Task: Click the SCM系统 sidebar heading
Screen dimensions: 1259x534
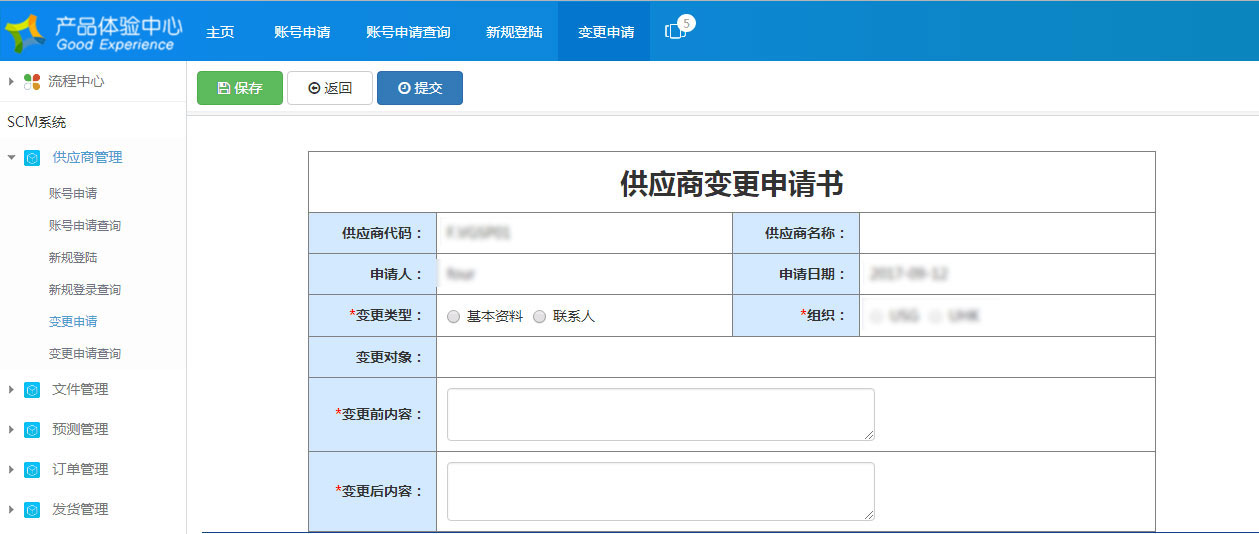Action: (x=37, y=122)
